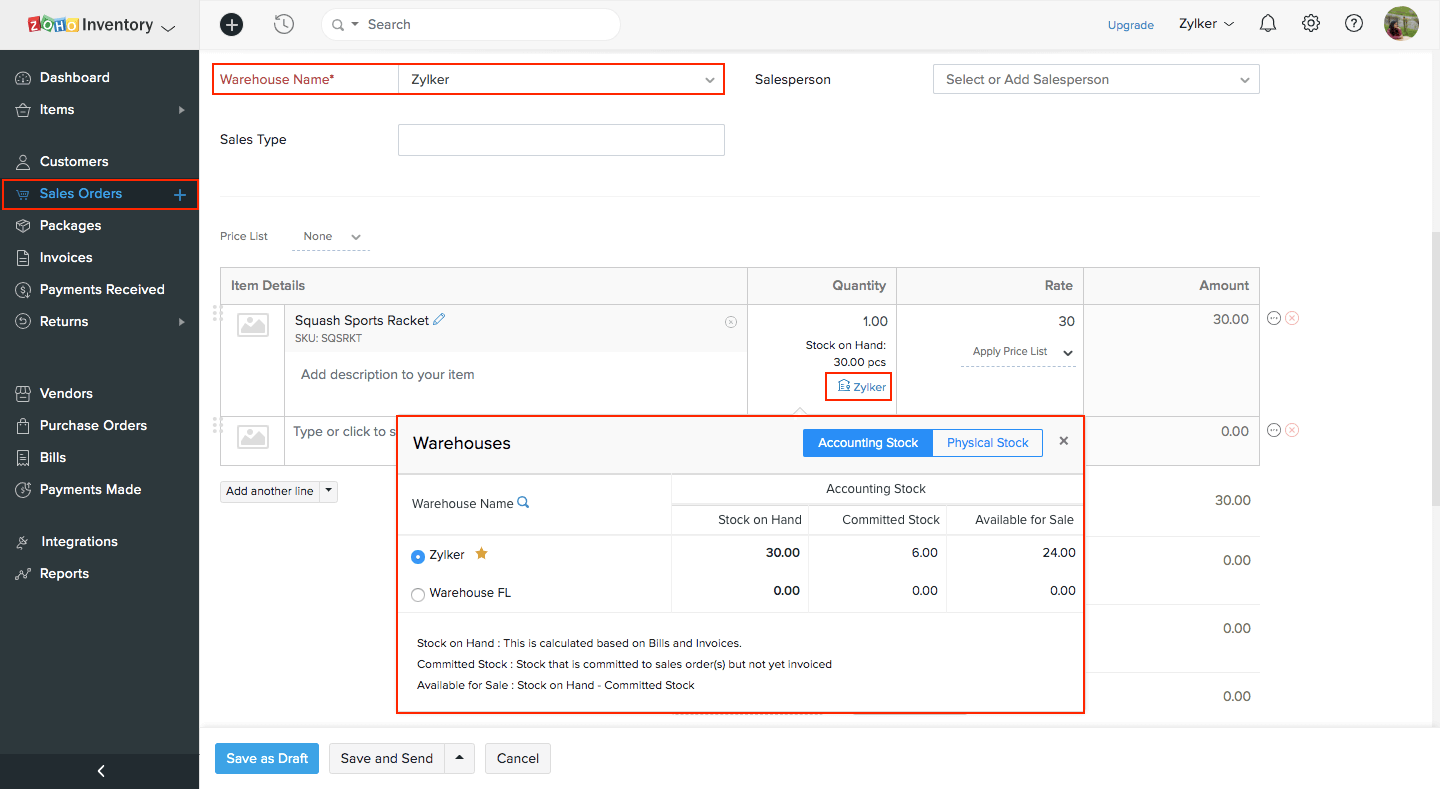1440x789 pixels.
Task: Click the Save as Draft button
Action: (x=267, y=758)
